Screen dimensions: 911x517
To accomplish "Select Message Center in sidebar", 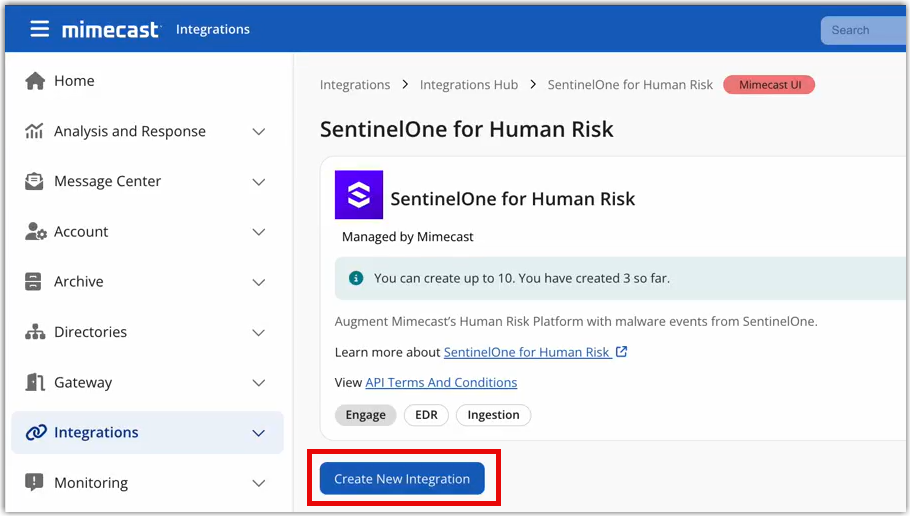I will (x=107, y=181).
